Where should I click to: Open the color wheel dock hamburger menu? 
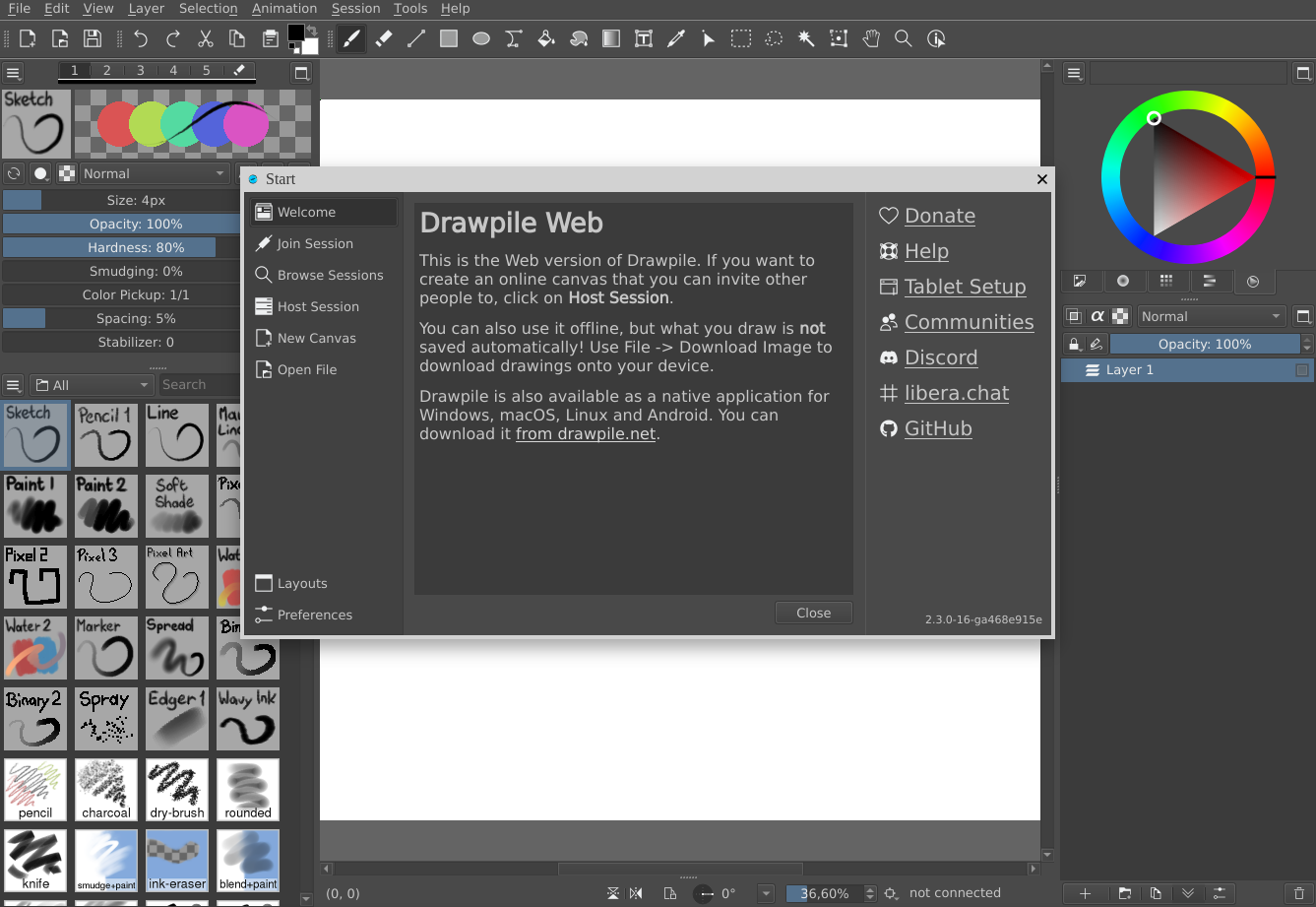1074,73
